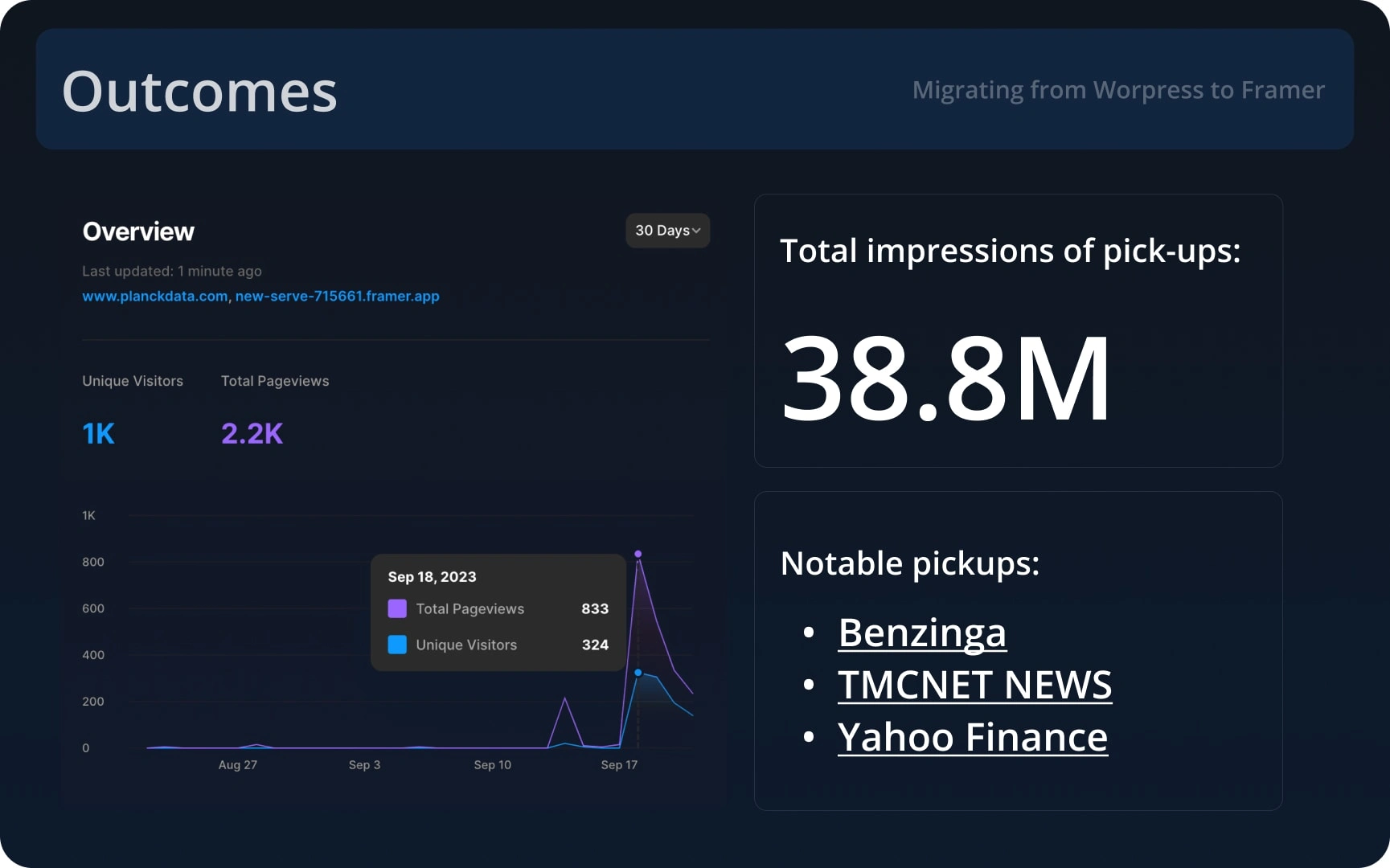This screenshot has width=1390, height=868.
Task: Click the Sep 3 axis label
Action: [x=364, y=765]
